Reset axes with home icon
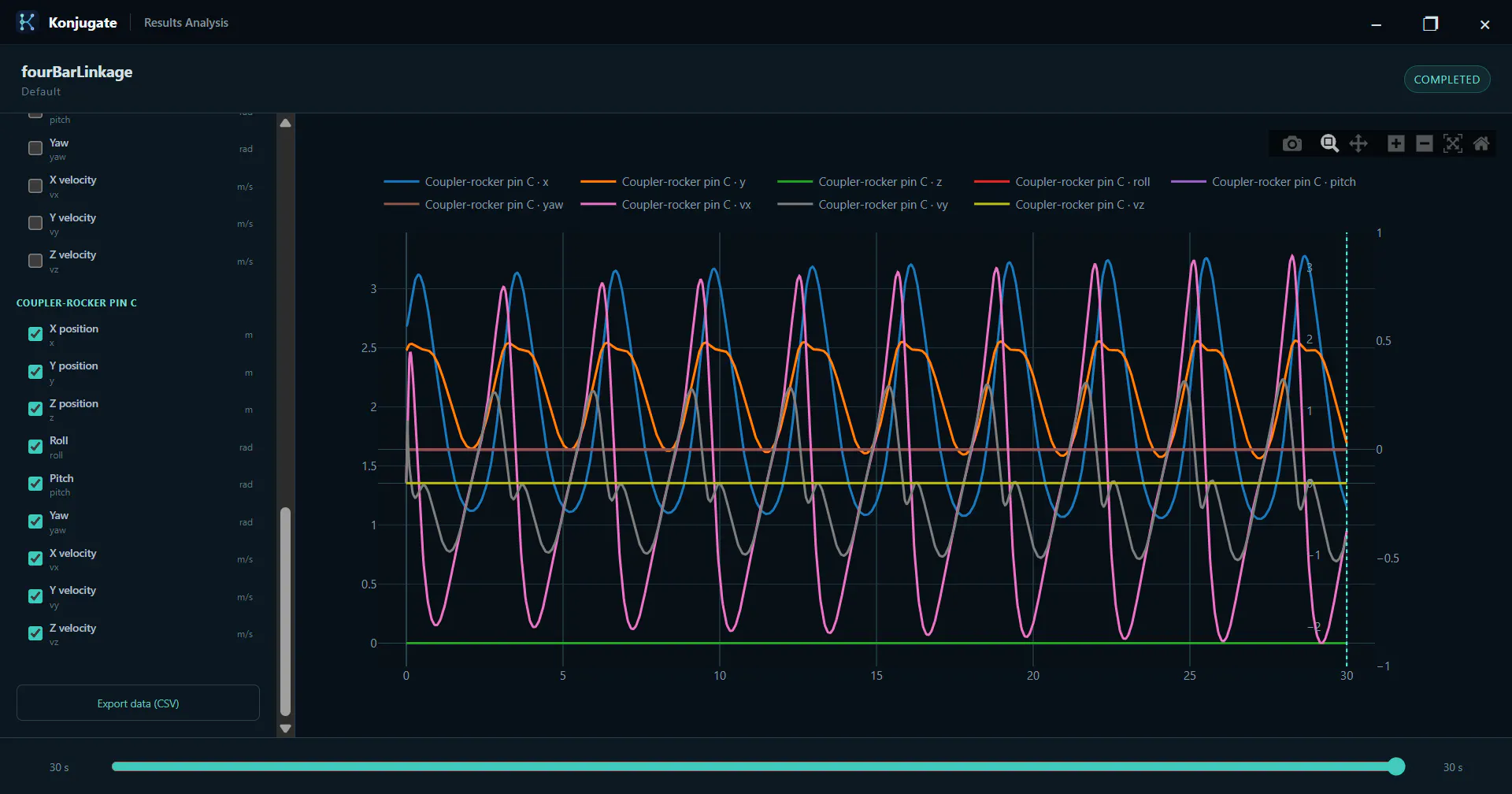This screenshot has height=794, width=1512. (1480, 143)
